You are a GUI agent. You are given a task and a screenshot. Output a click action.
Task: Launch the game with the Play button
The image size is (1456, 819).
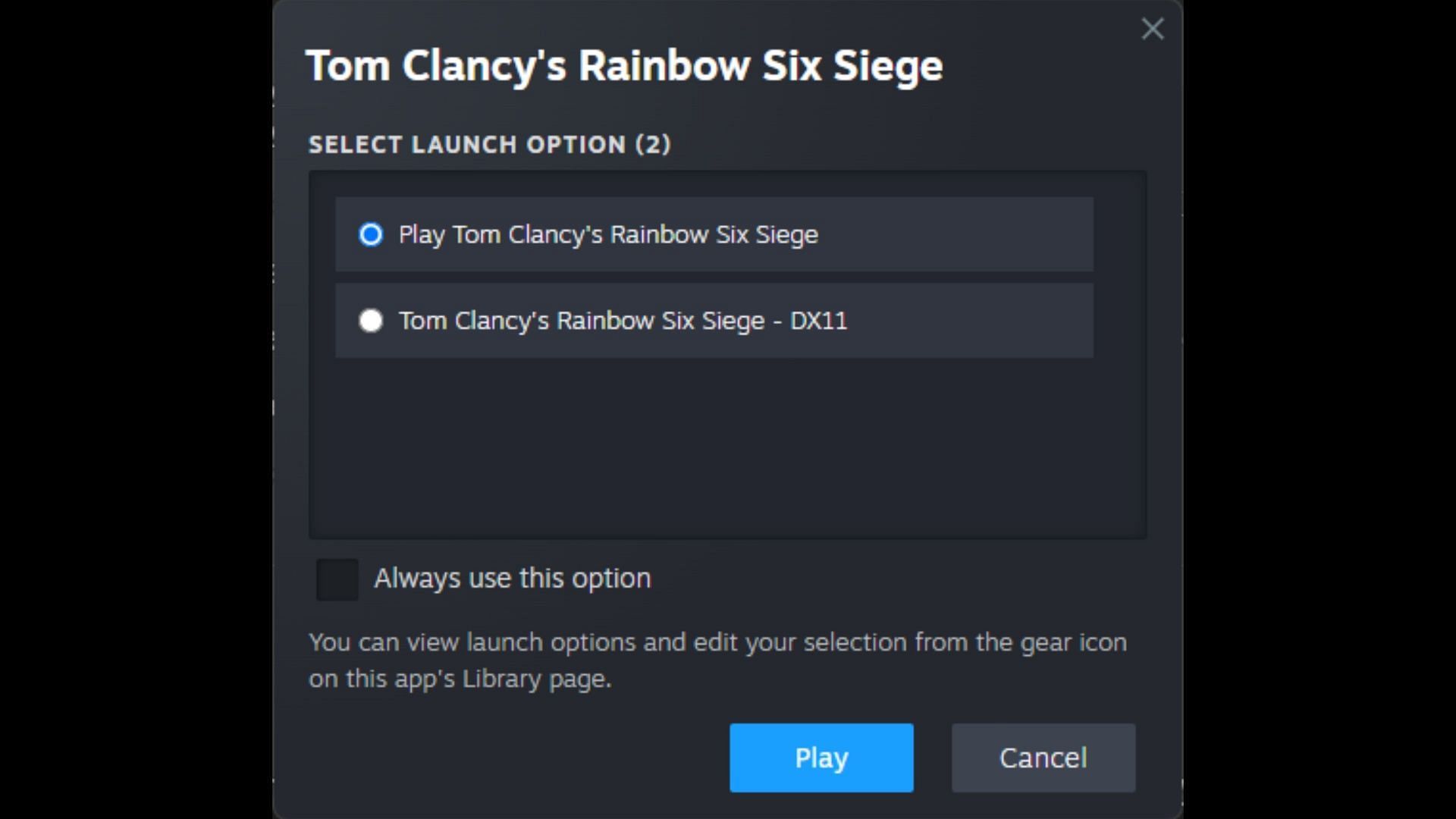tap(821, 758)
